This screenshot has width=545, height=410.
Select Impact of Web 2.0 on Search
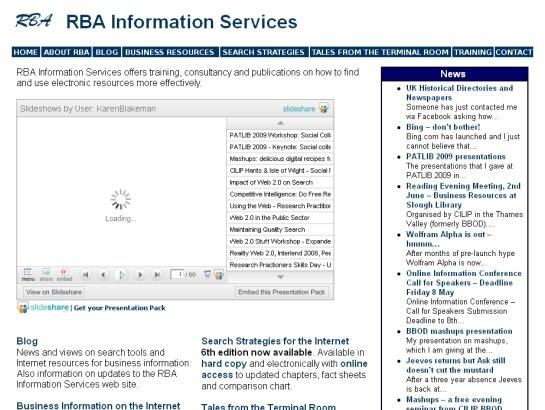(280, 182)
